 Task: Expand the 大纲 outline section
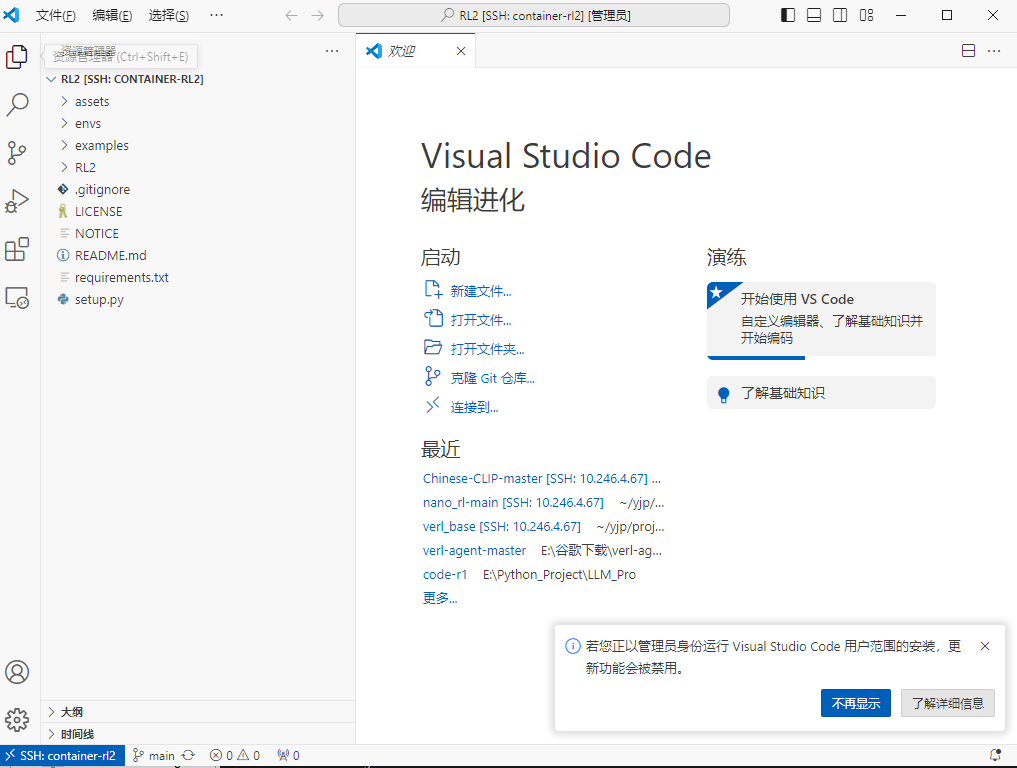pos(198,712)
